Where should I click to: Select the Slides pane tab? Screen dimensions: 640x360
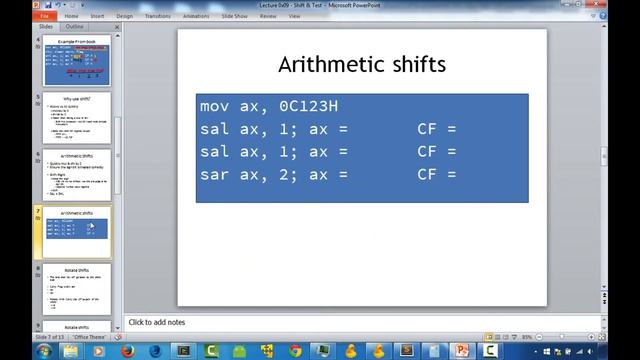pos(46,27)
